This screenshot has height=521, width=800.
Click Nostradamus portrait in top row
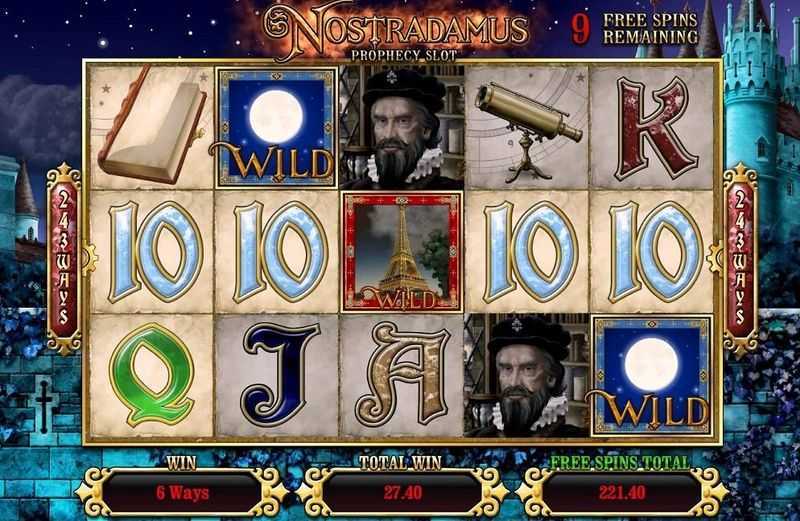point(402,128)
